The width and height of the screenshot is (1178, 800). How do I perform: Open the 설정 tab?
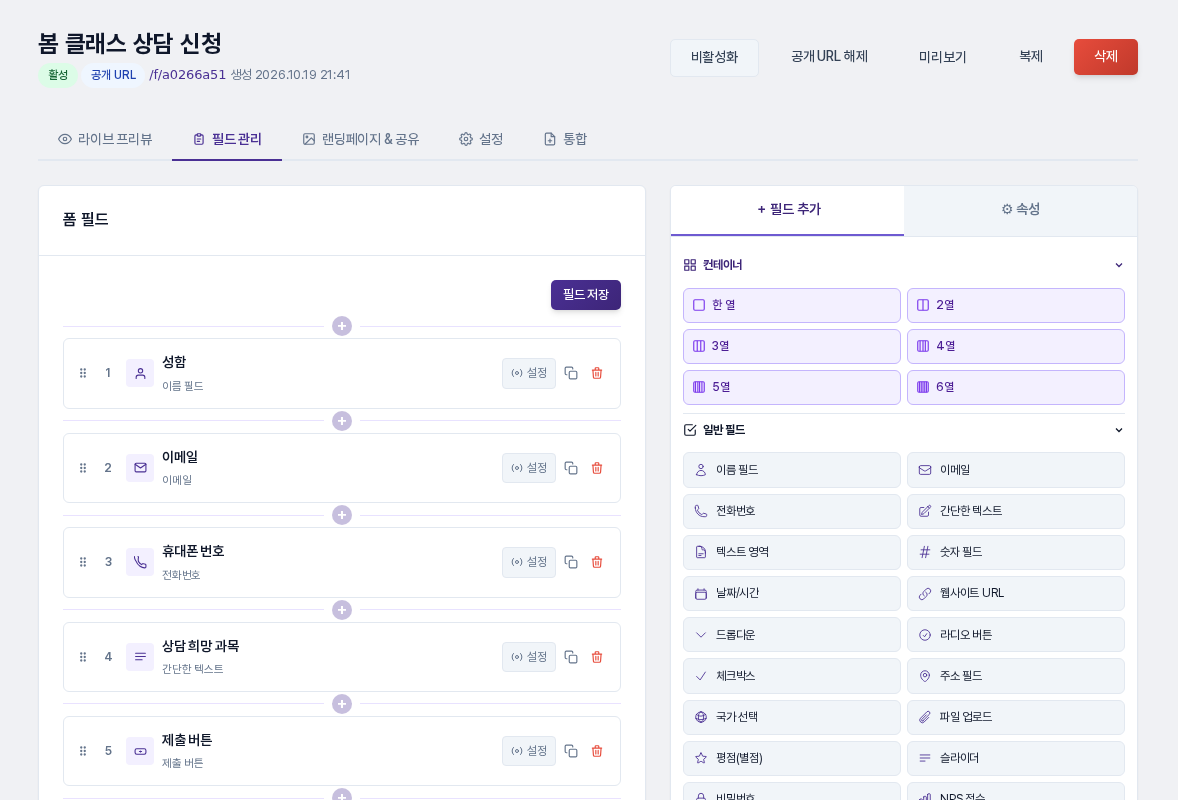(x=481, y=139)
